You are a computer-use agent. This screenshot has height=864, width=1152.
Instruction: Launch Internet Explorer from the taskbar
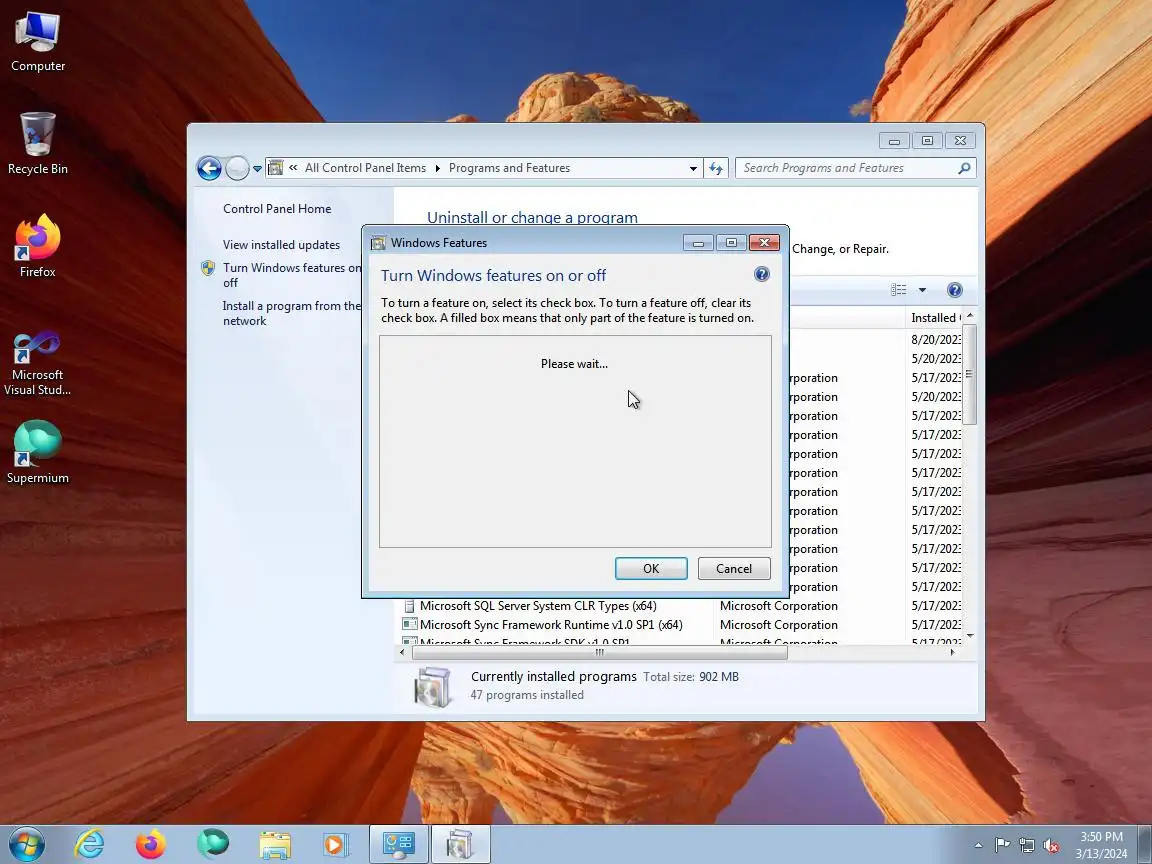[x=90, y=844]
